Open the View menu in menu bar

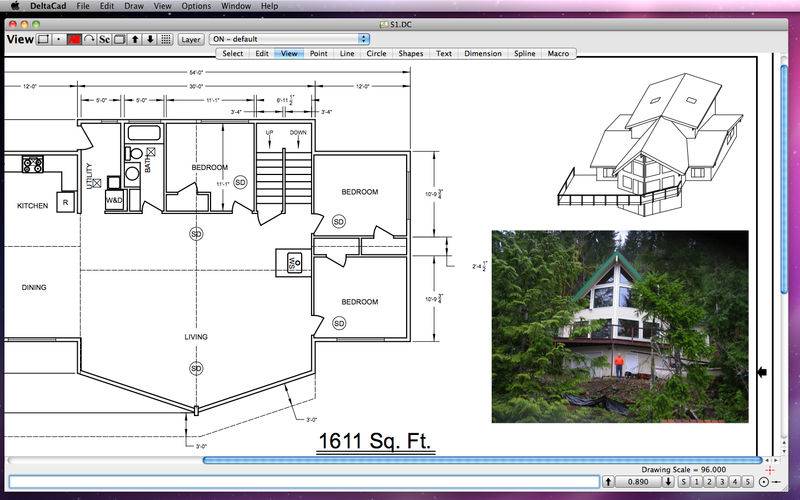pyautogui.click(x=162, y=6)
